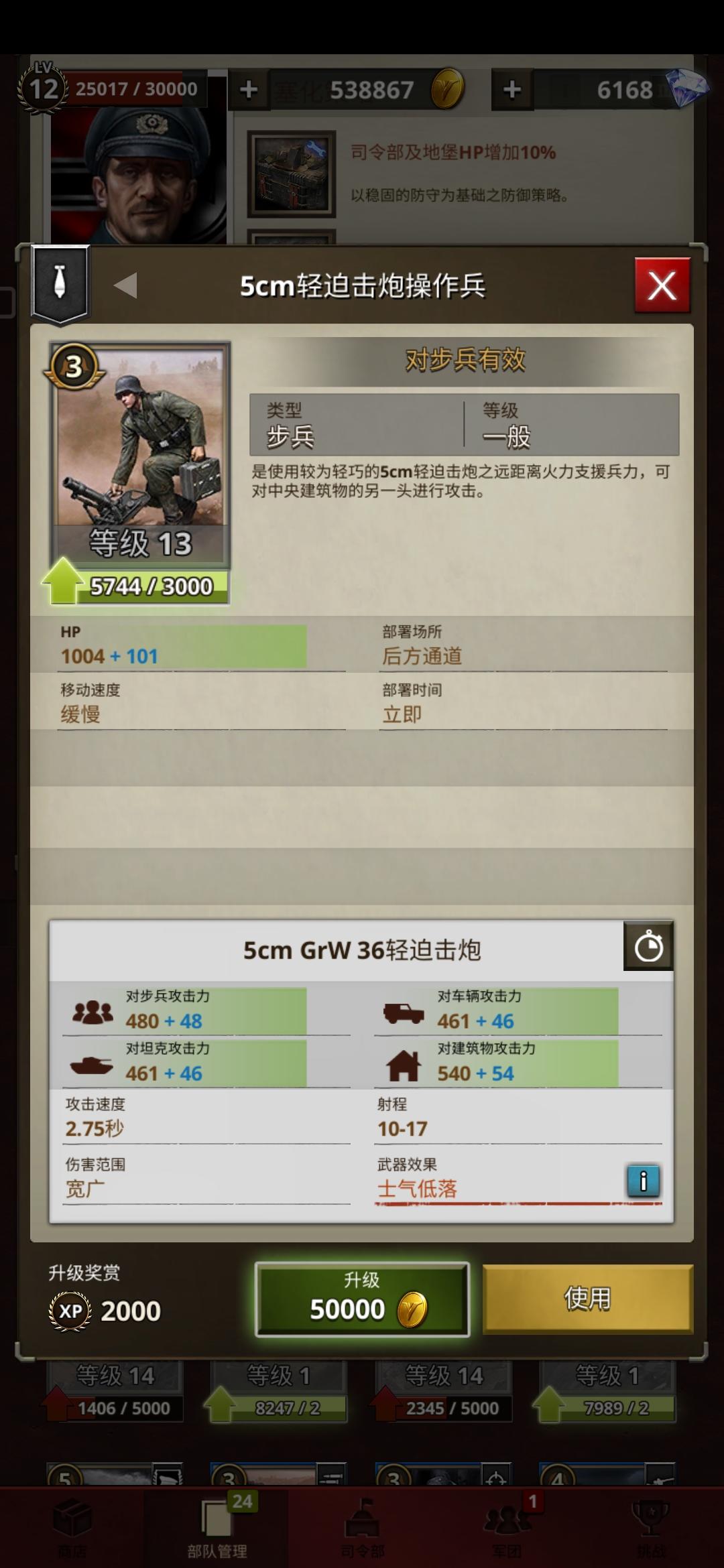This screenshot has height=1568, width=724.
Task: Click the bullet badge icon in the header
Action: click(x=60, y=283)
